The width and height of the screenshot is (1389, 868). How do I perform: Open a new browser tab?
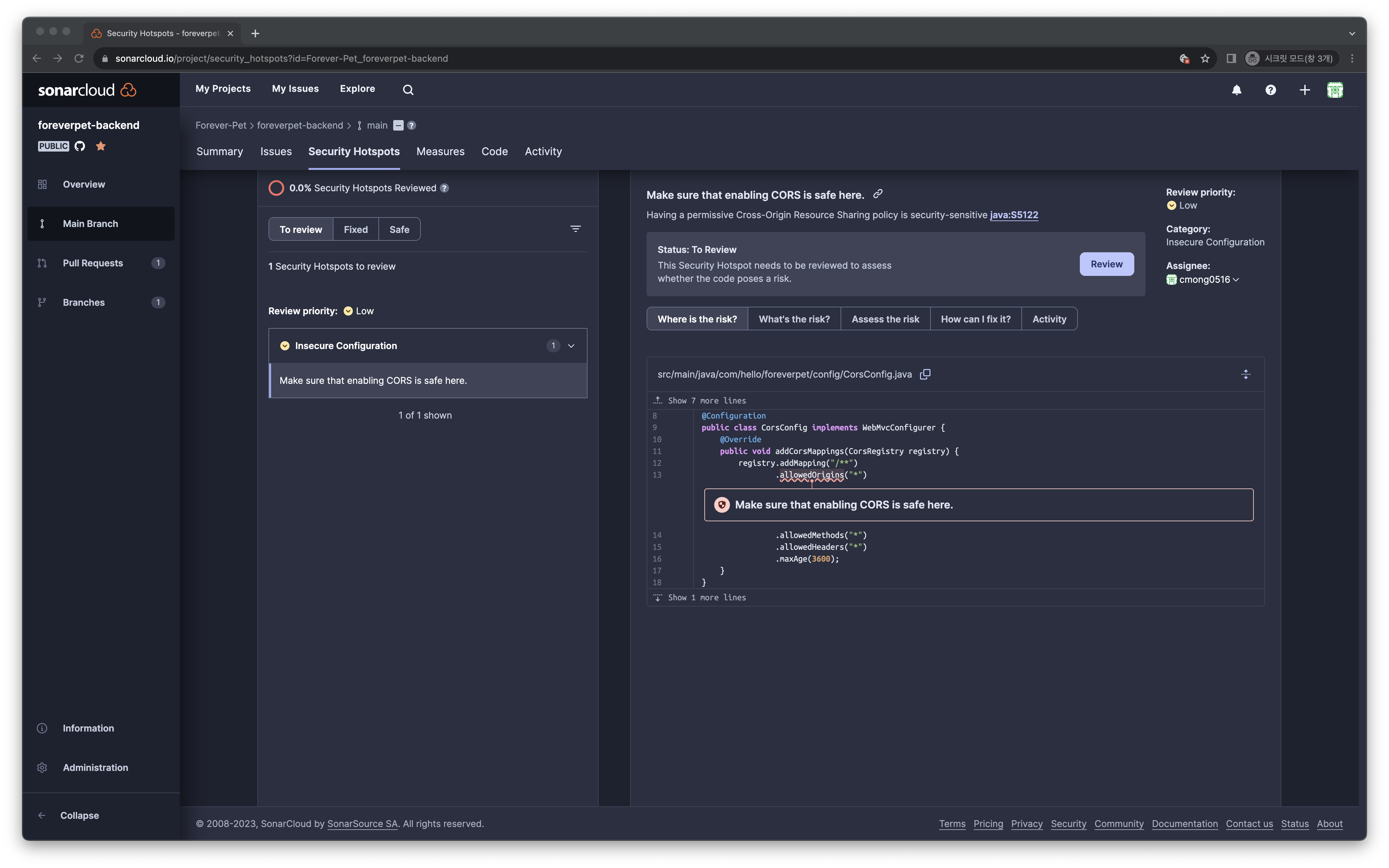coord(255,33)
